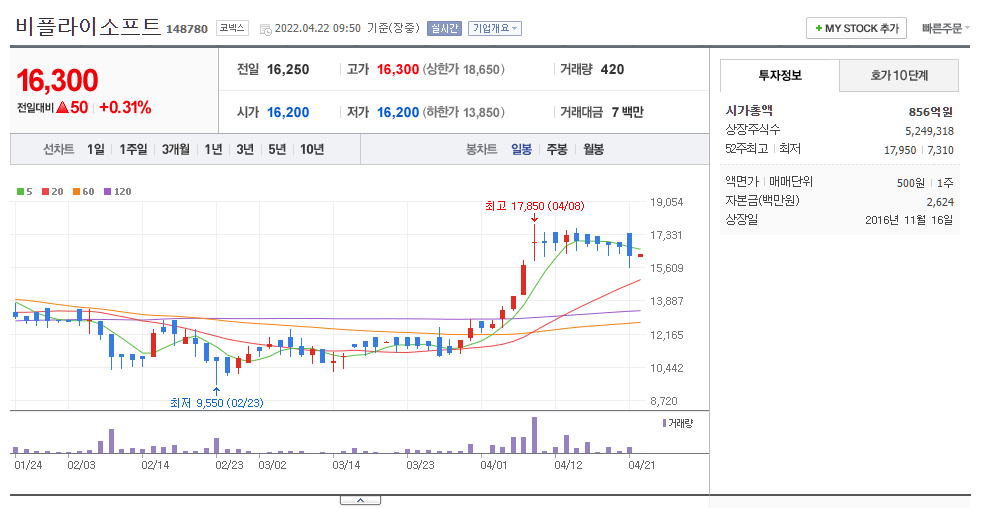Switch to the 호가10단계 tab
This screenshot has height=508, width=984.
[x=899, y=75]
